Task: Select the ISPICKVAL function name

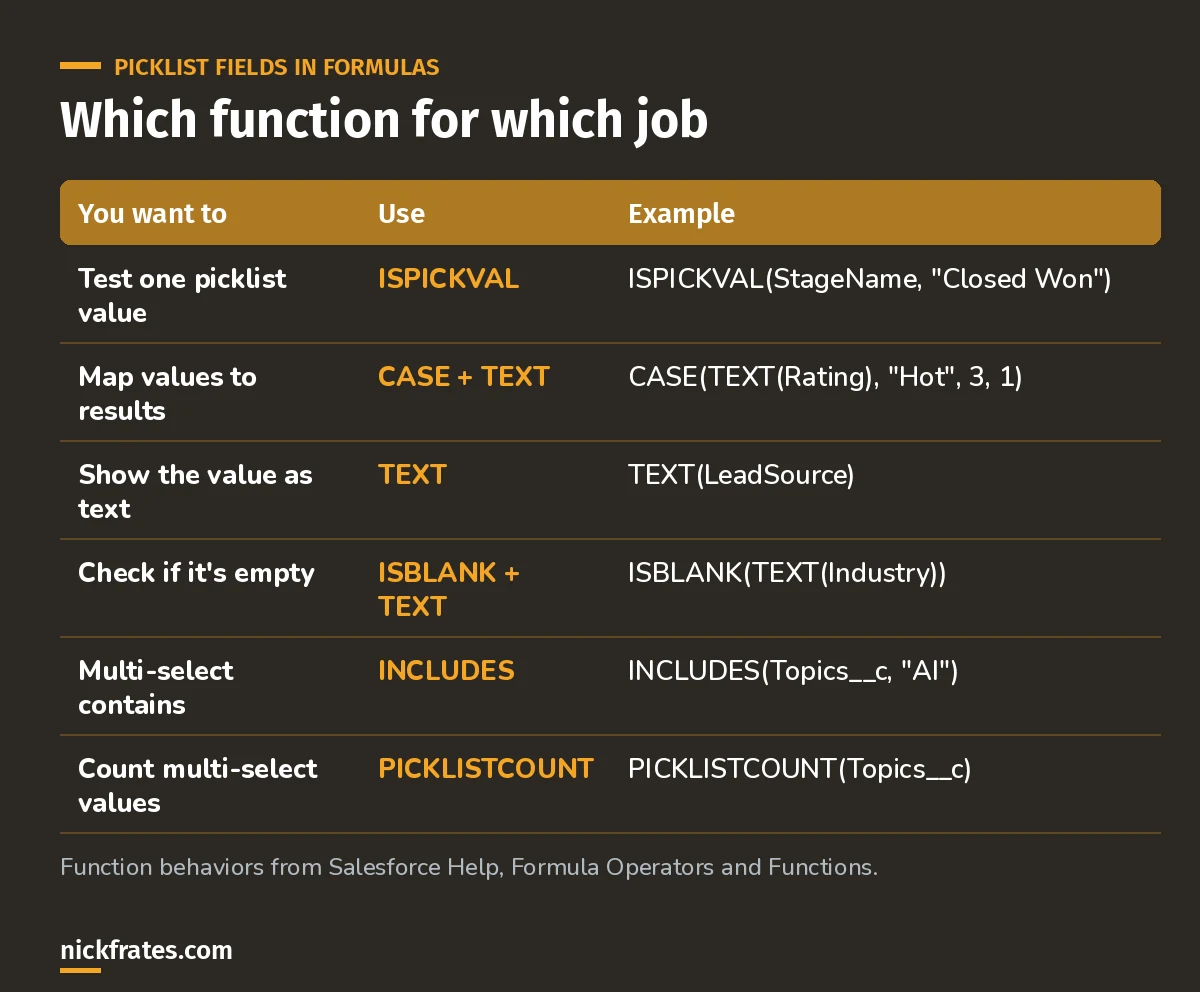Action: click(x=448, y=278)
